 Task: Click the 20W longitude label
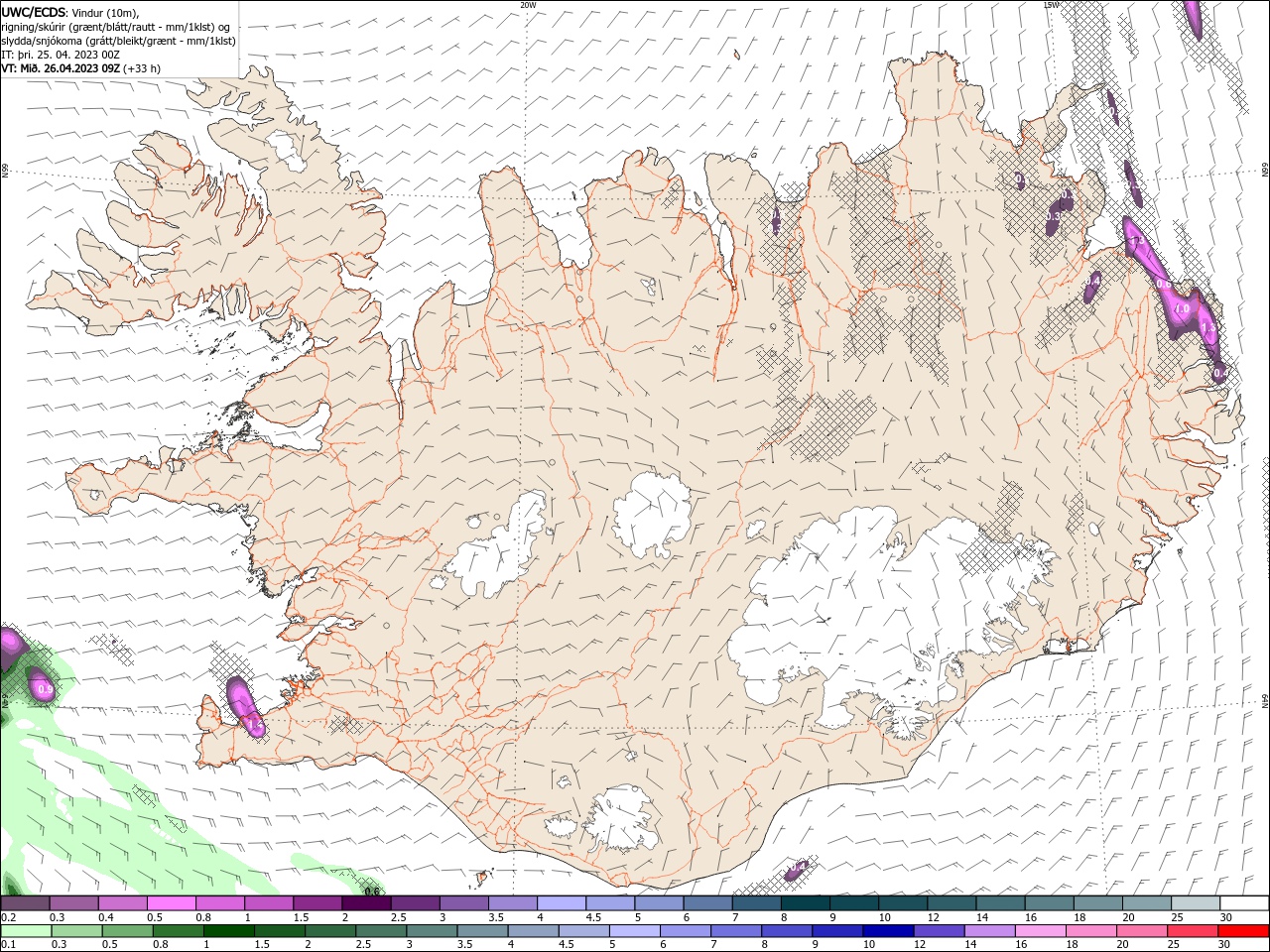pyautogui.click(x=528, y=5)
